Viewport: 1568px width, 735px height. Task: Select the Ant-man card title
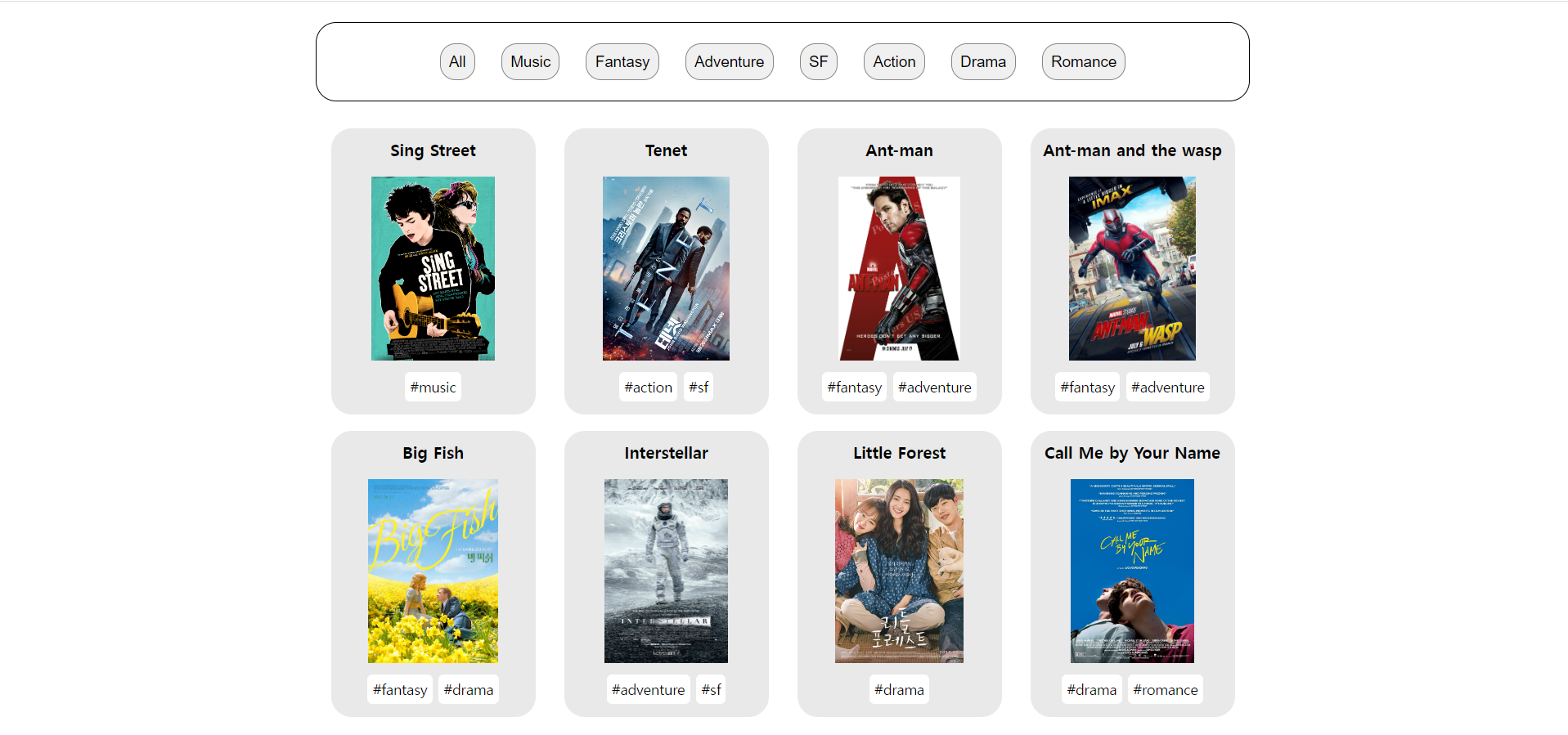click(x=899, y=150)
